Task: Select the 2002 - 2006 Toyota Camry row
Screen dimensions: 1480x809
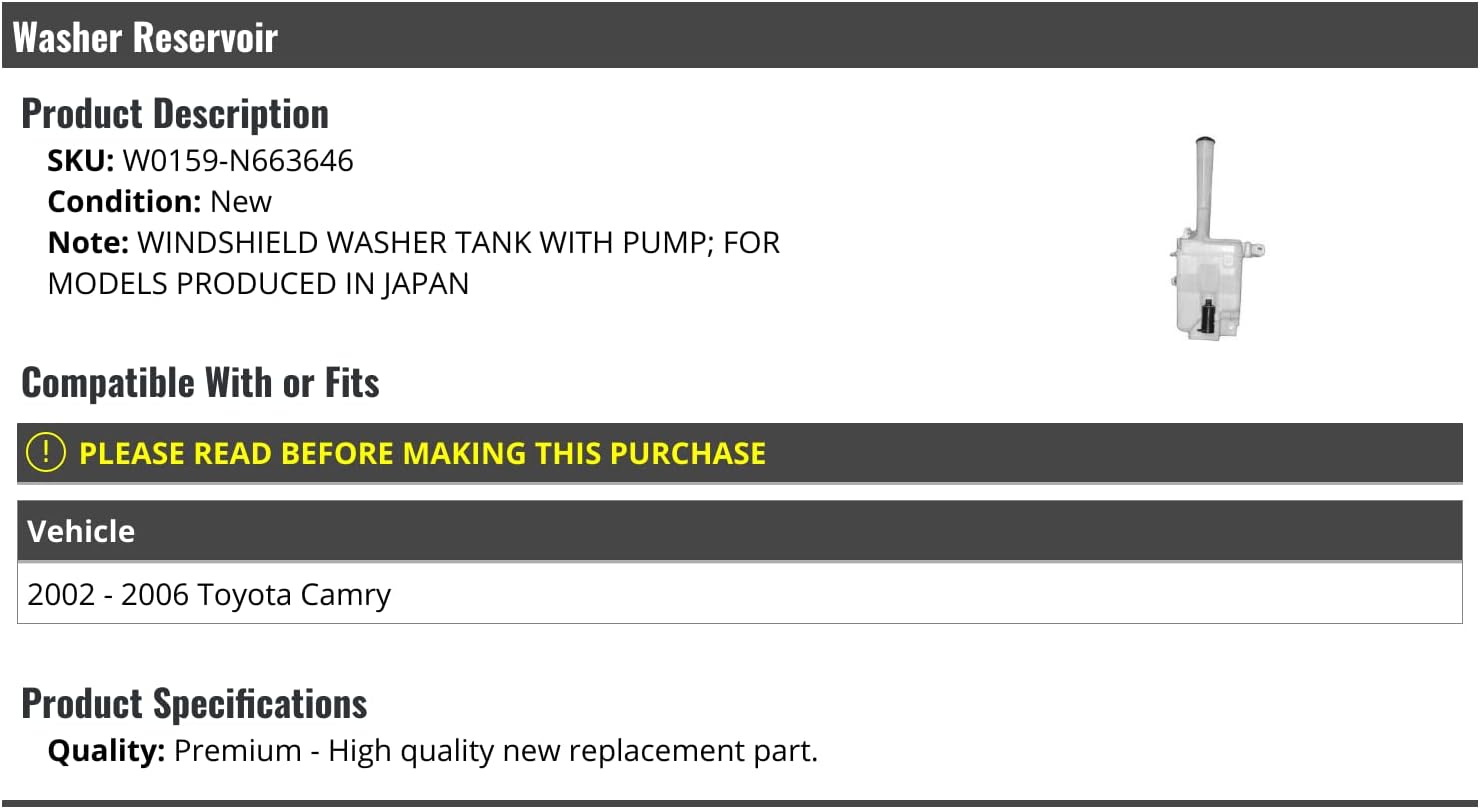Action: click(209, 595)
